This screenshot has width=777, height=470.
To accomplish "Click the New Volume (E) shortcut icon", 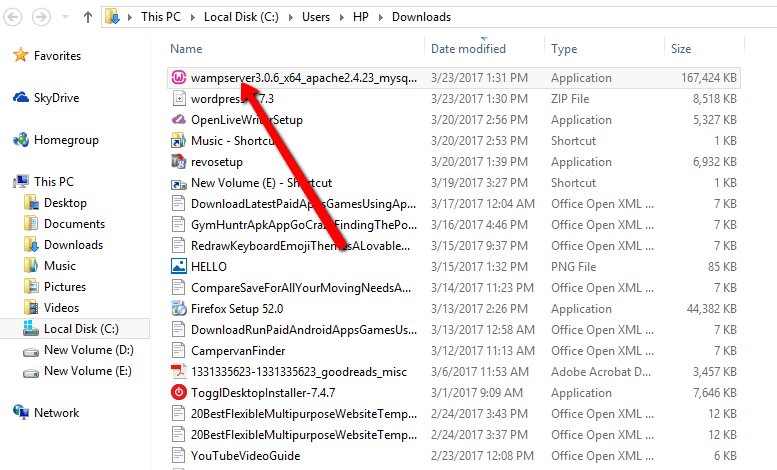I will point(178,183).
